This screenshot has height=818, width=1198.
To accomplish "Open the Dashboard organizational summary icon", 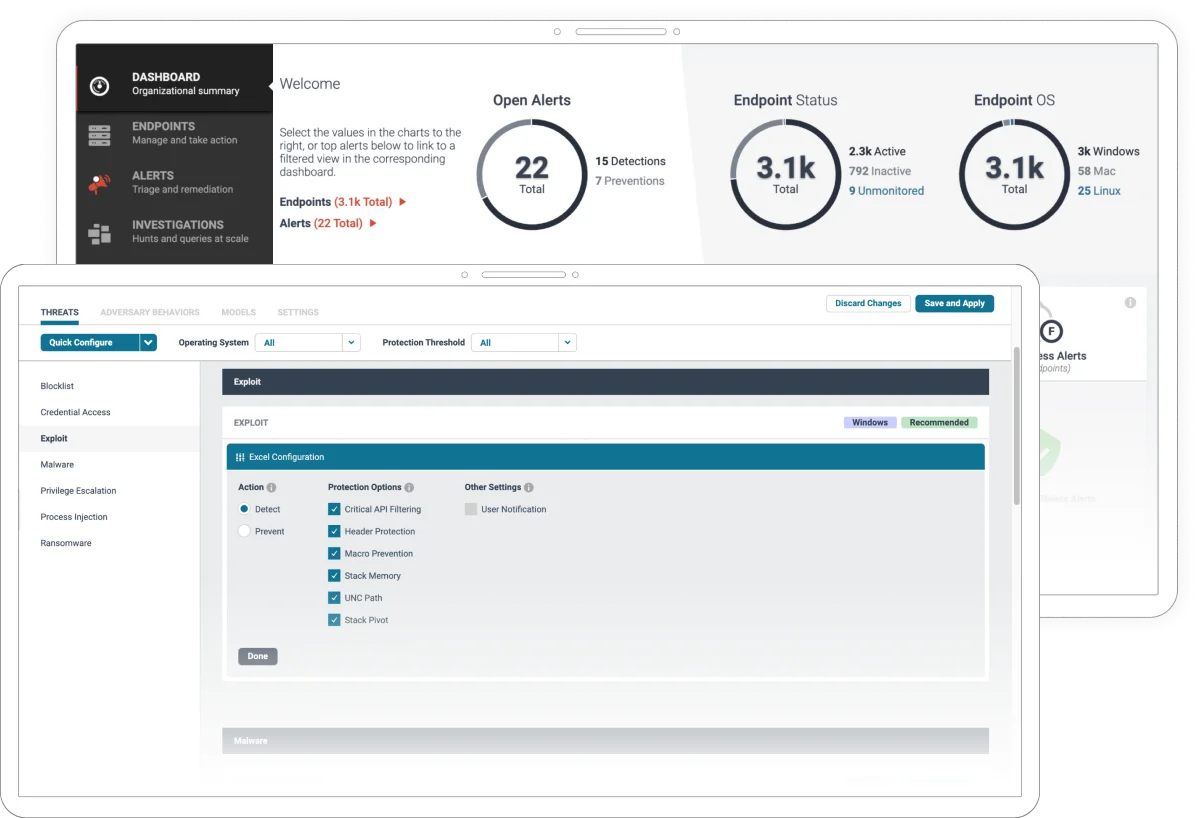I will tap(99, 86).
